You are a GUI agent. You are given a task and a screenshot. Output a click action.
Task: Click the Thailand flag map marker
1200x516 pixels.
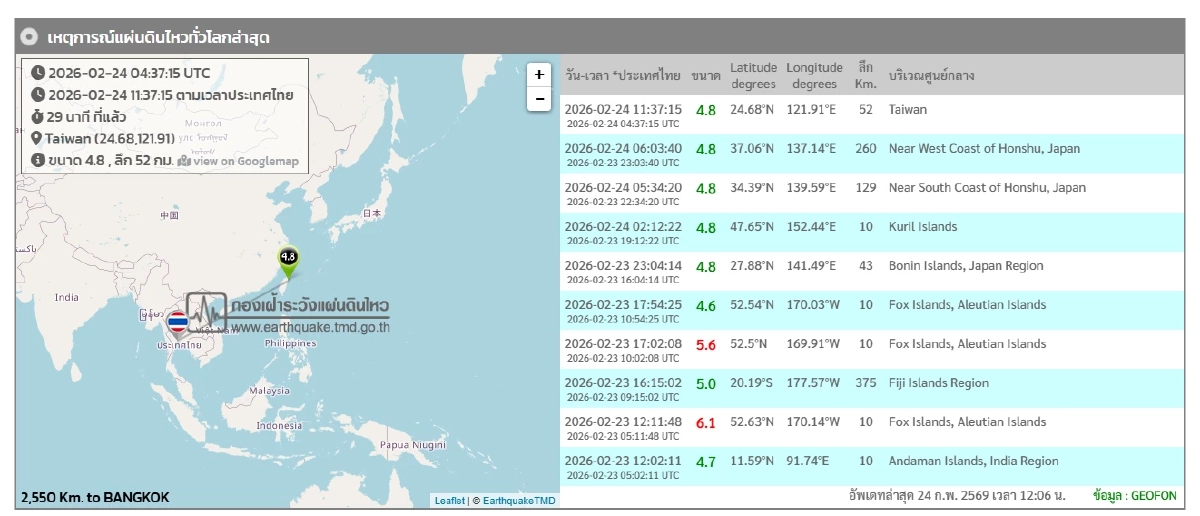177,321
